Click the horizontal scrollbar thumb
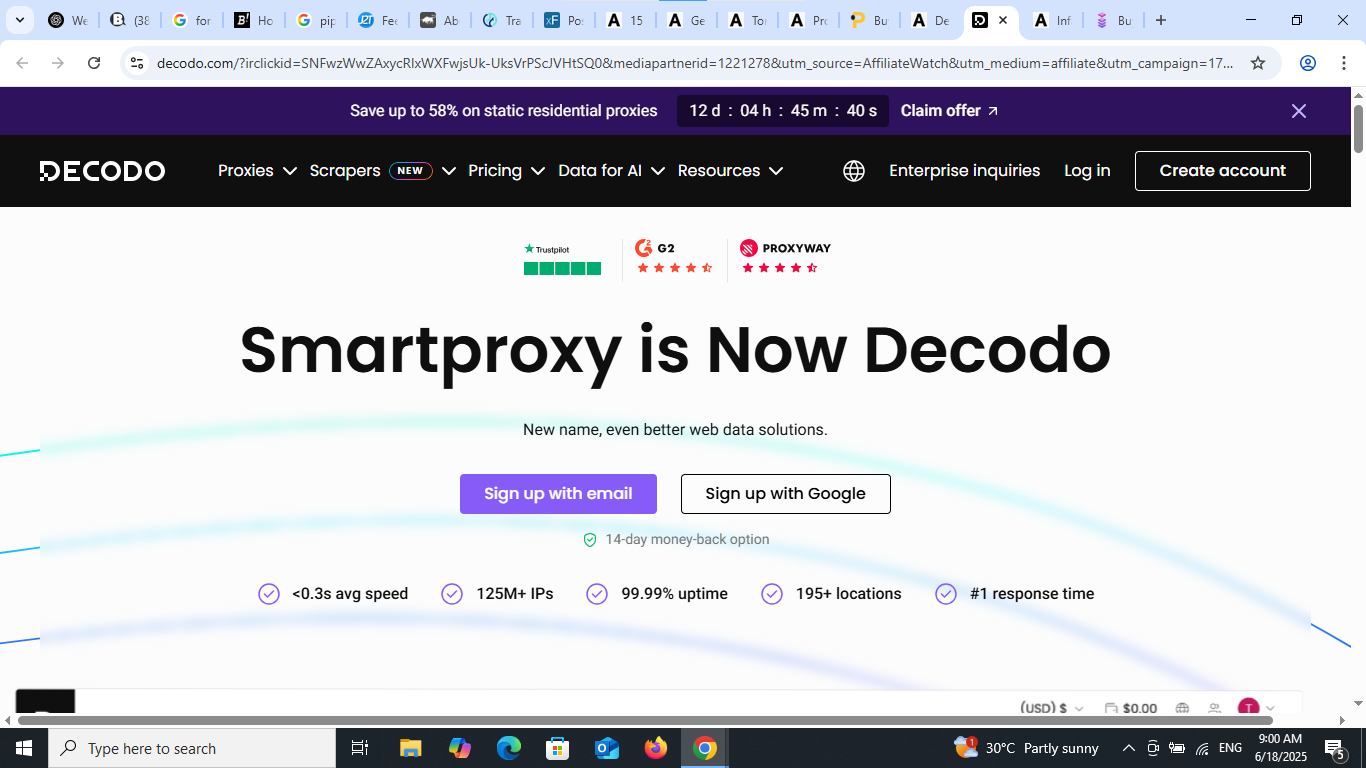Image resolution: width=1366 pixels, height=768 pixels. pos(645,720)
